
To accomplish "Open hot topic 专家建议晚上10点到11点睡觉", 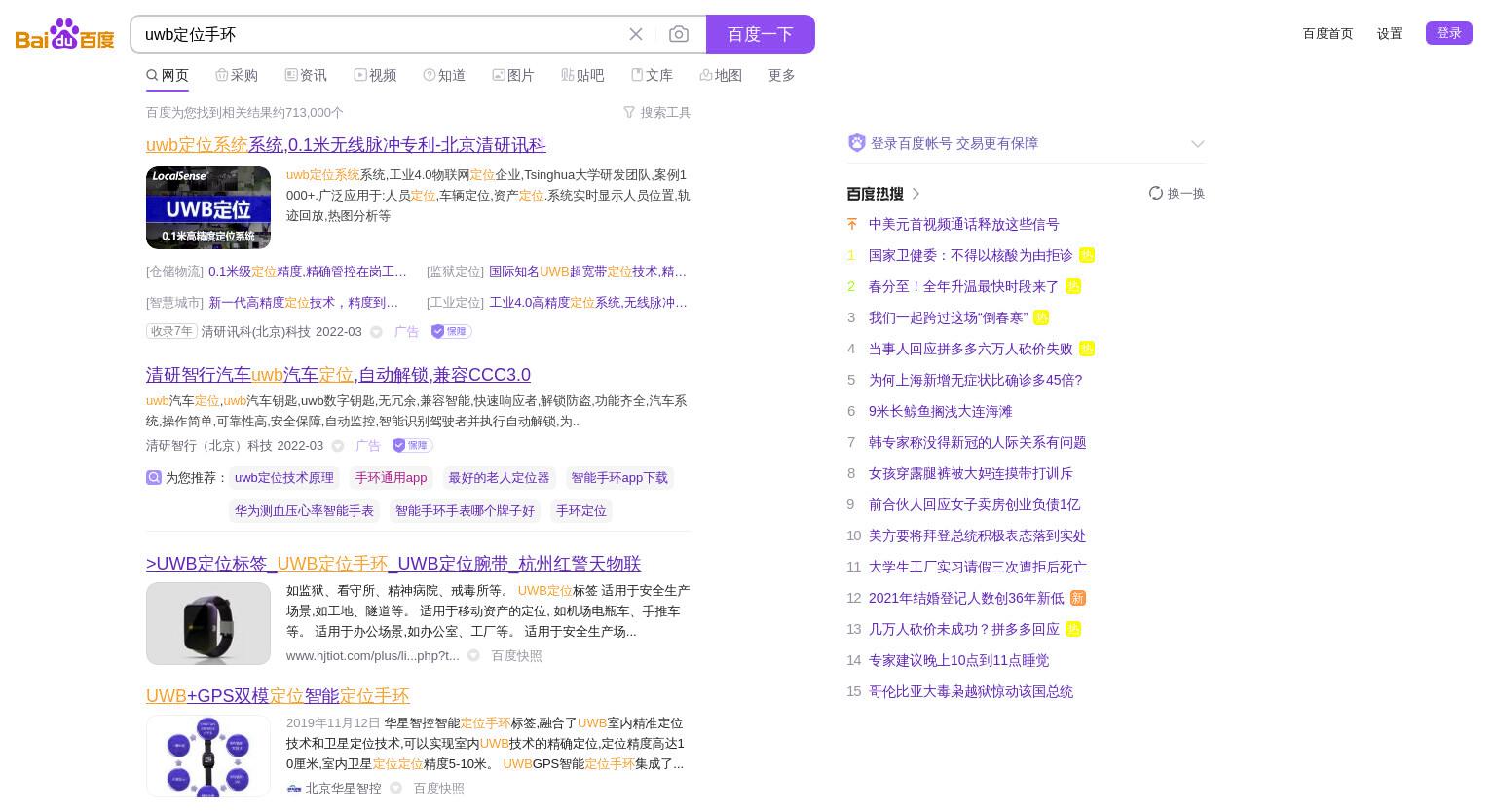I will click(x=958, y=660).
